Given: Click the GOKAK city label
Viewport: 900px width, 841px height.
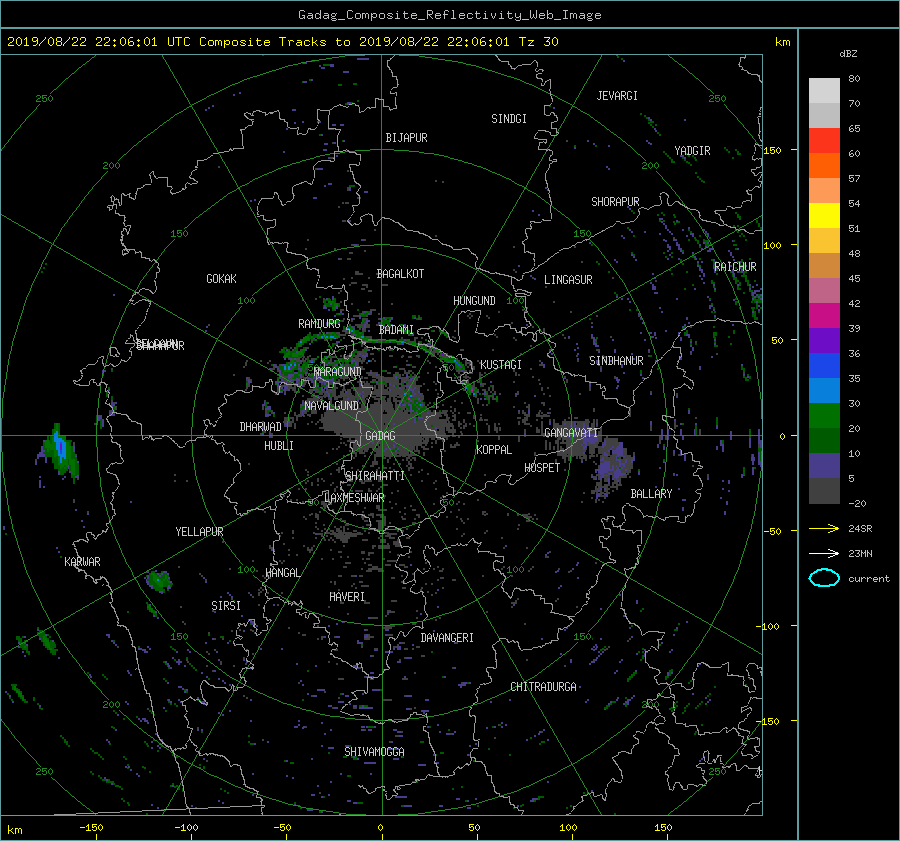Looking at the screenshot, I should pyautogui.click(x=222, y=278).
